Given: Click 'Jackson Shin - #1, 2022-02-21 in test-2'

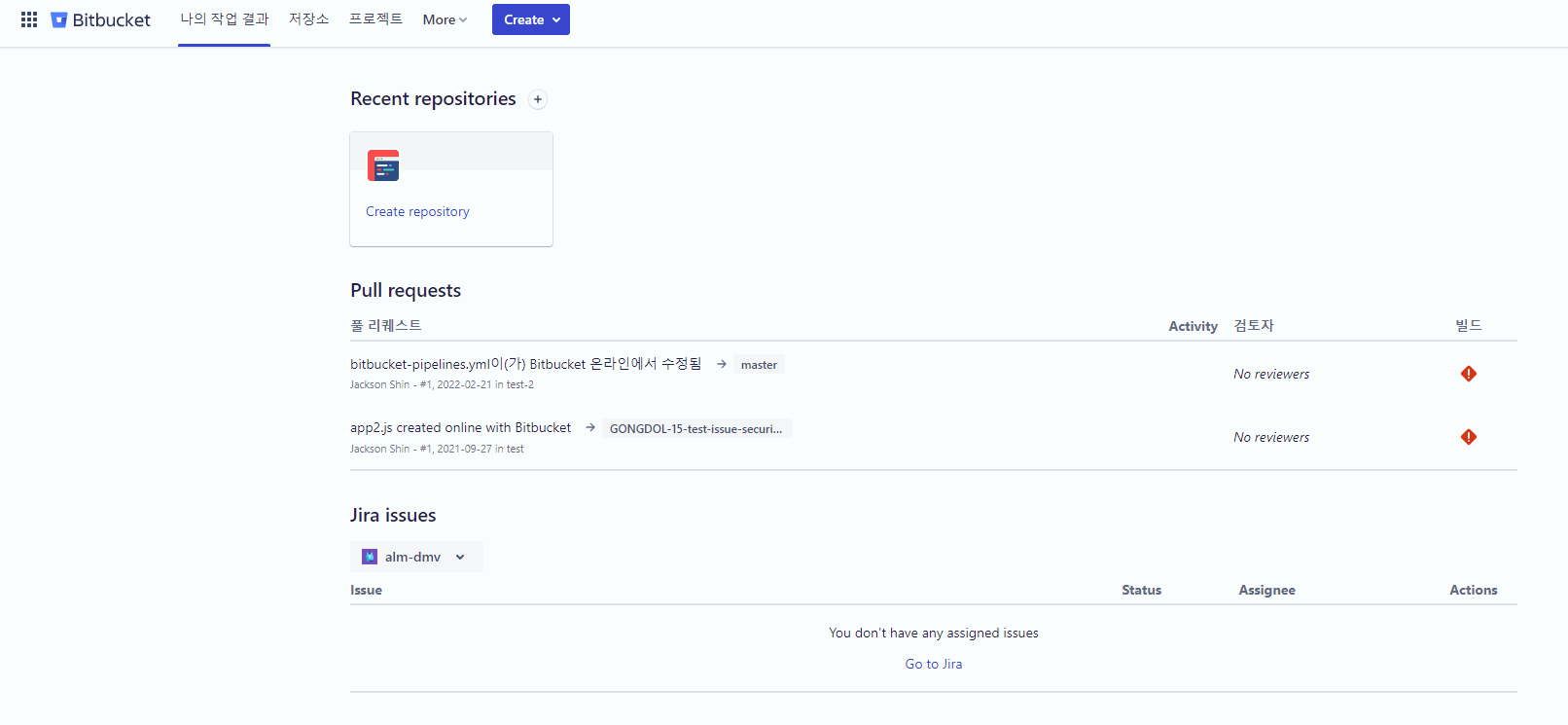Looking at the screenshot, I should coord(442,384).
